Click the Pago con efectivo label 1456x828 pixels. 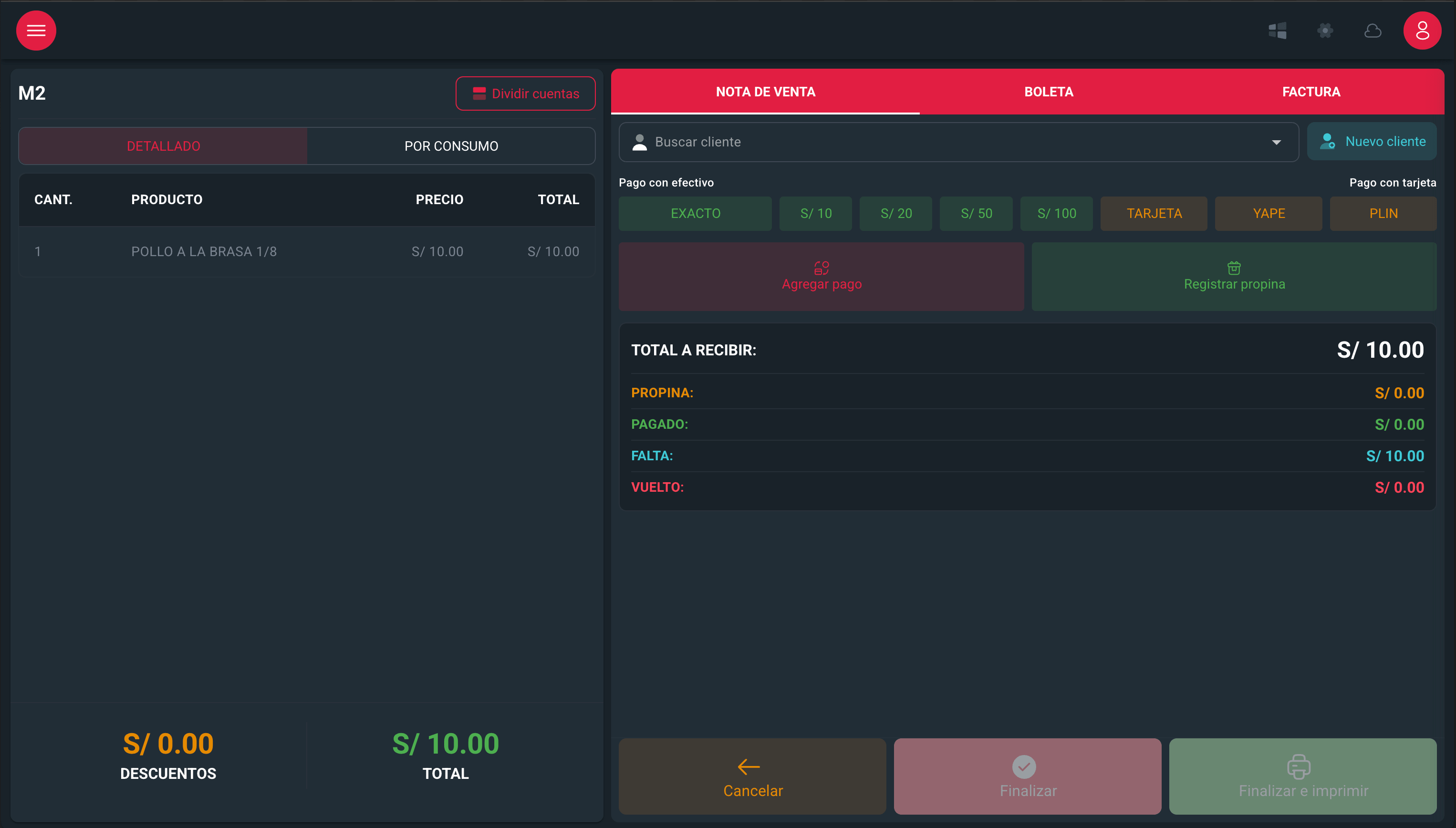[x=666, y=183]
